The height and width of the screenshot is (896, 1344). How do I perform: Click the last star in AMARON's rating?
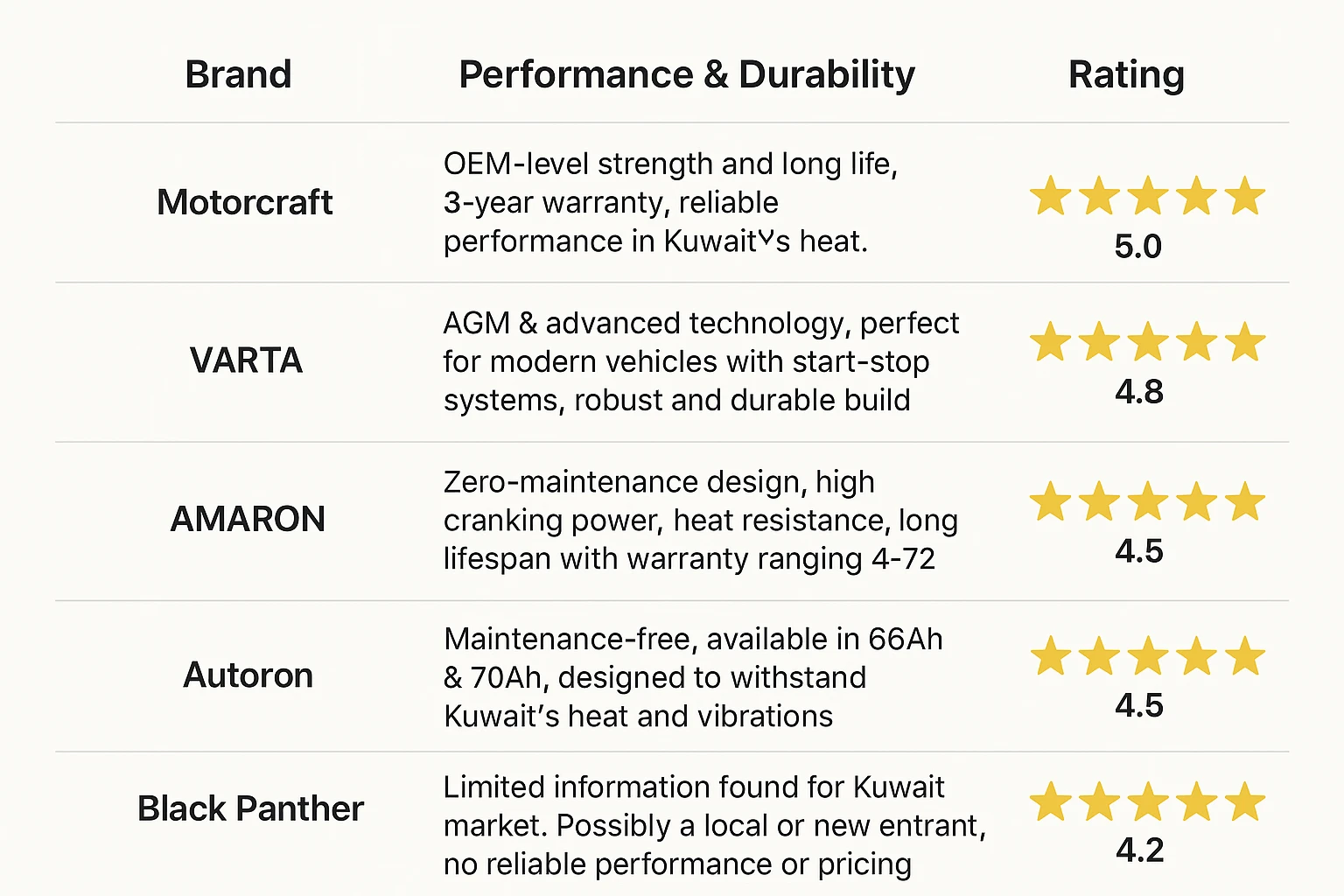[1244, 502]
